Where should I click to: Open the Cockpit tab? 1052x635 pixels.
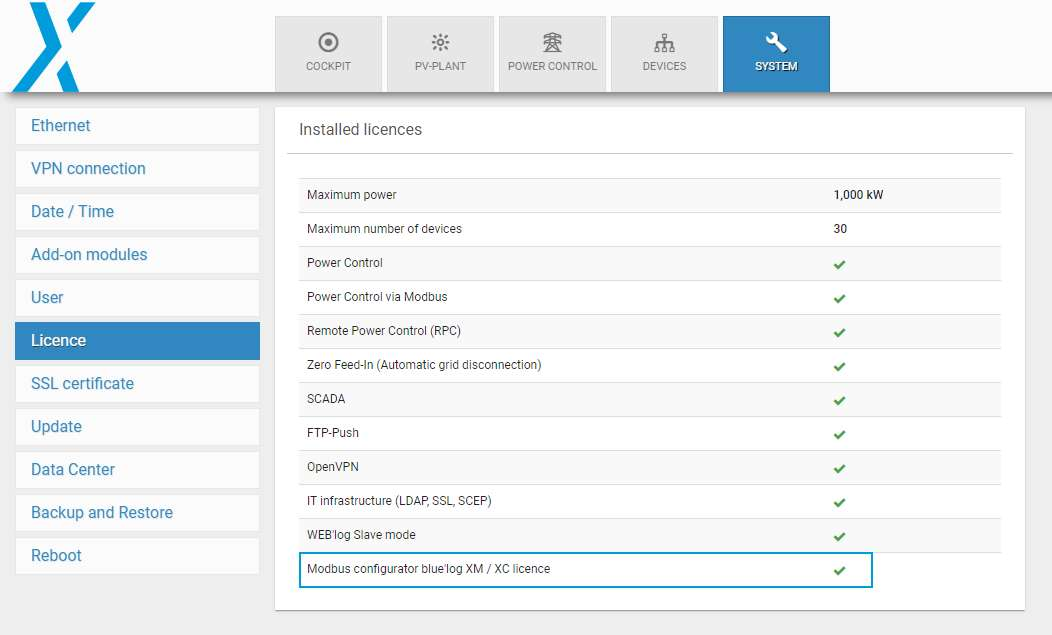(x=328, y=54)
